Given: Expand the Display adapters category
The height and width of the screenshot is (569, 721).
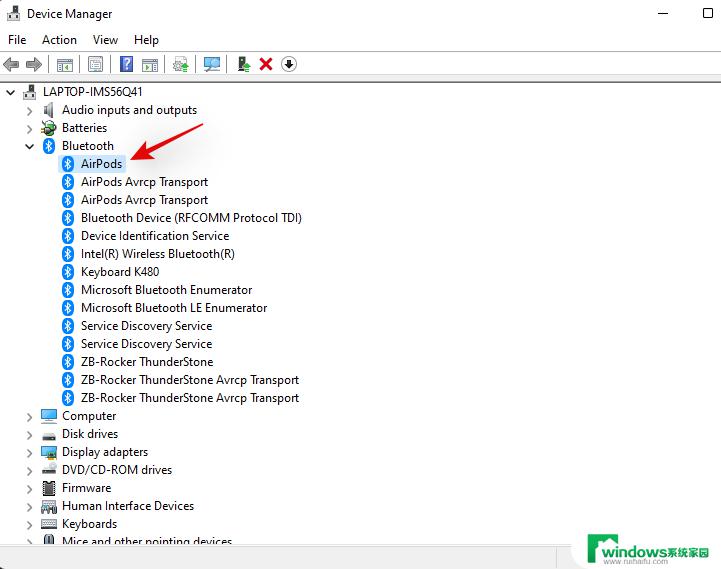Looking at the screenshot, I should tap(29, 453).
